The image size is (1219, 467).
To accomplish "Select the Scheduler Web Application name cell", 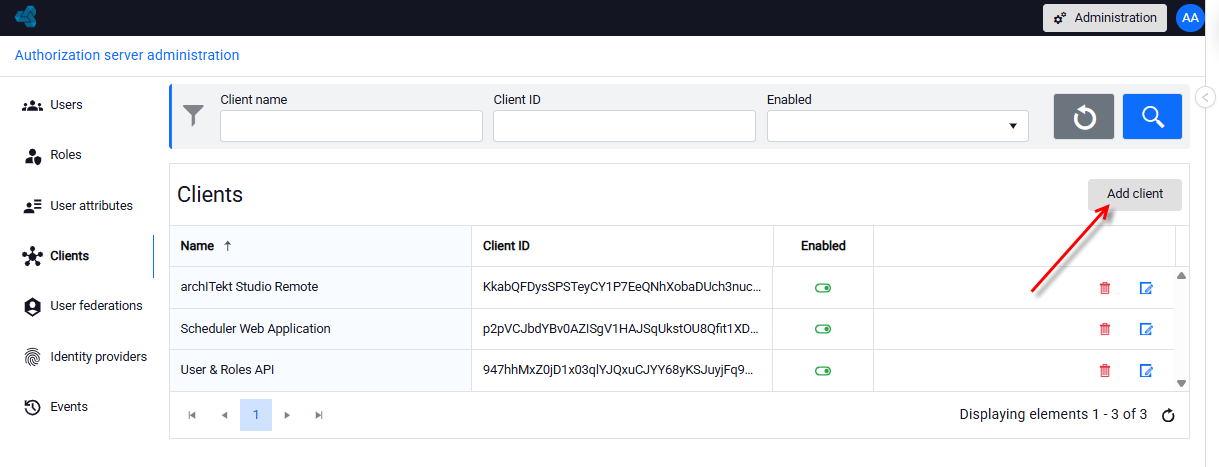I will pos(320,329).
